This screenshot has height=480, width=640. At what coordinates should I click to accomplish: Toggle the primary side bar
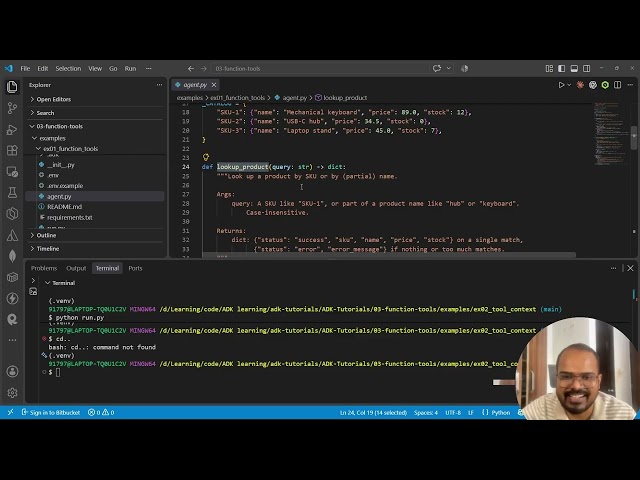click(x=562, y=69)
